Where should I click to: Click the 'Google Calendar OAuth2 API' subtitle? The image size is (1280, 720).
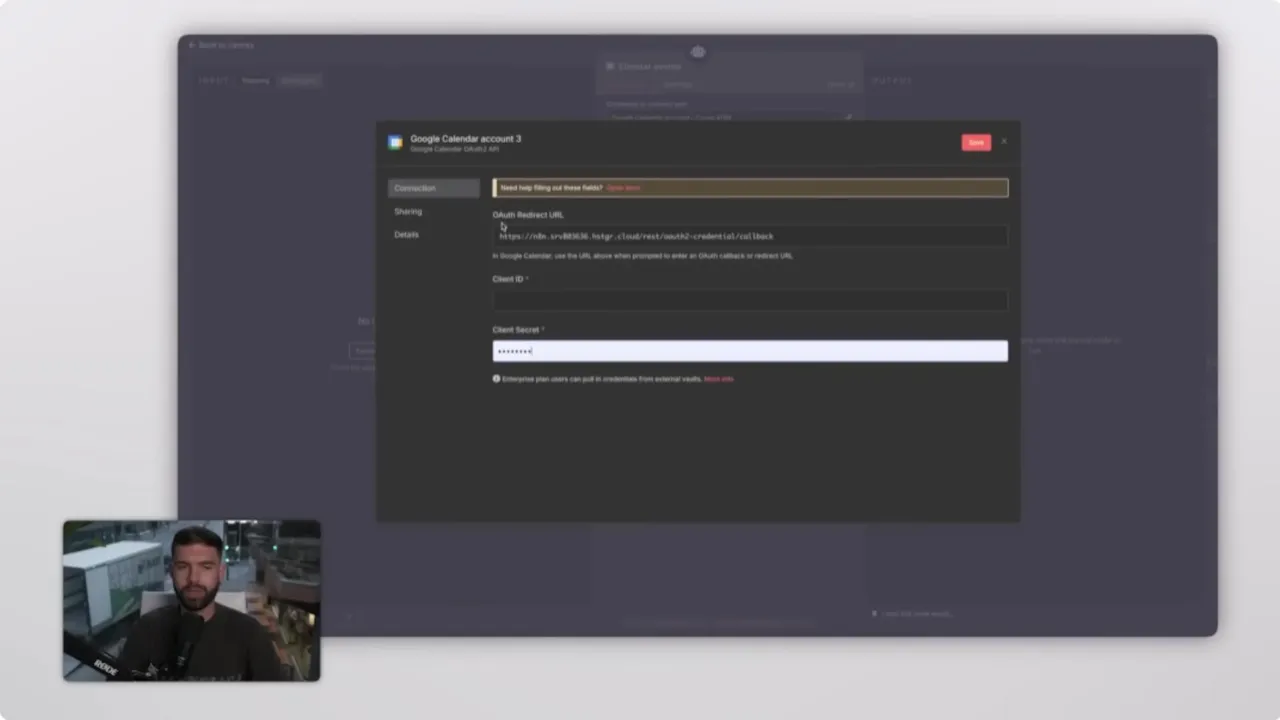[454, 149]
